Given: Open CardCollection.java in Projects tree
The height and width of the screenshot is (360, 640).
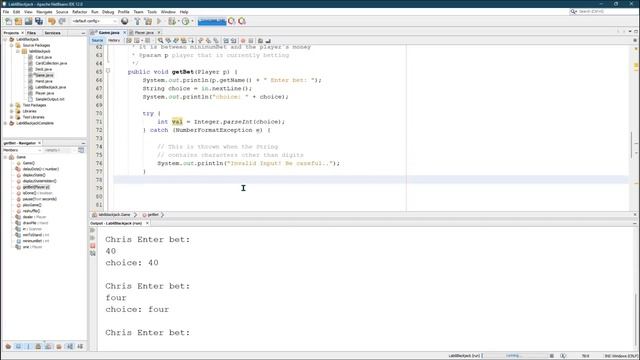Looking at the screenshot, I should (51, 63).
